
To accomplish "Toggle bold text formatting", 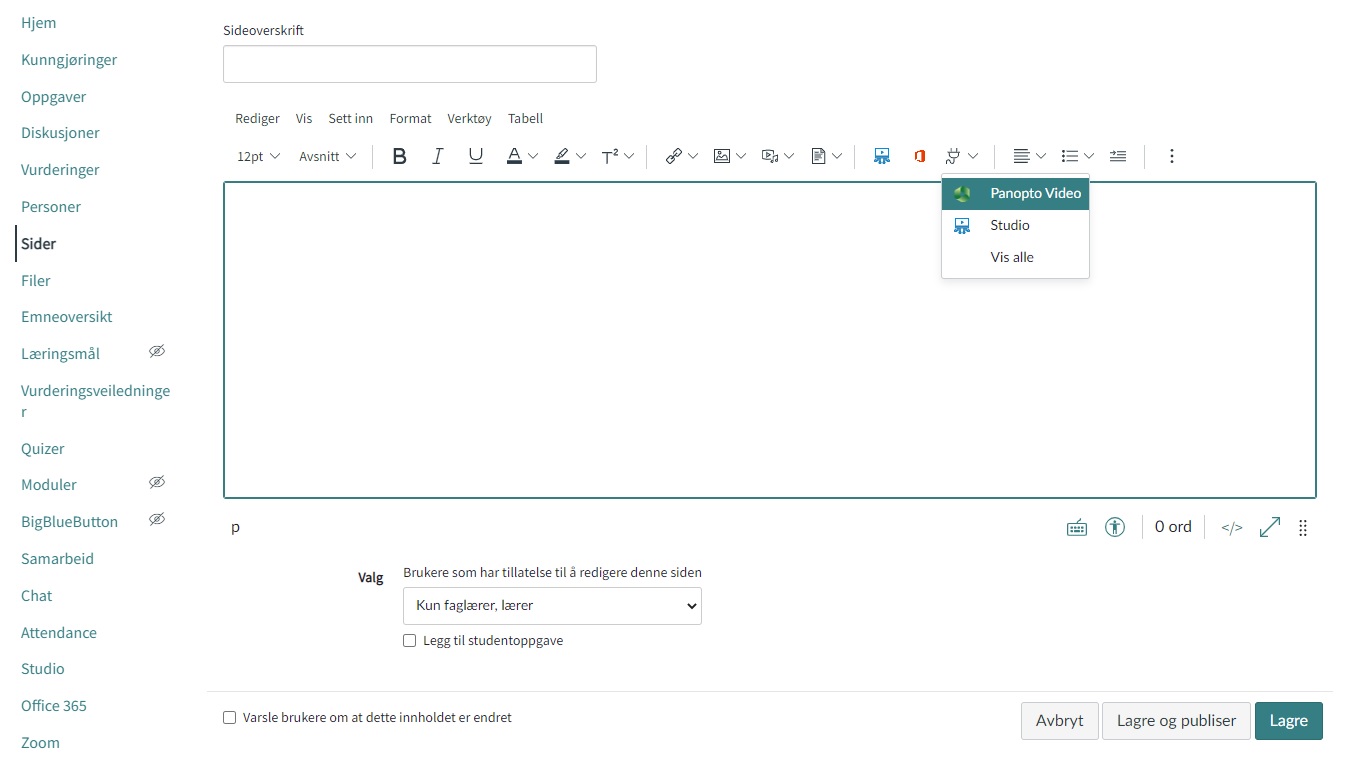I will [x=399, y=156].
